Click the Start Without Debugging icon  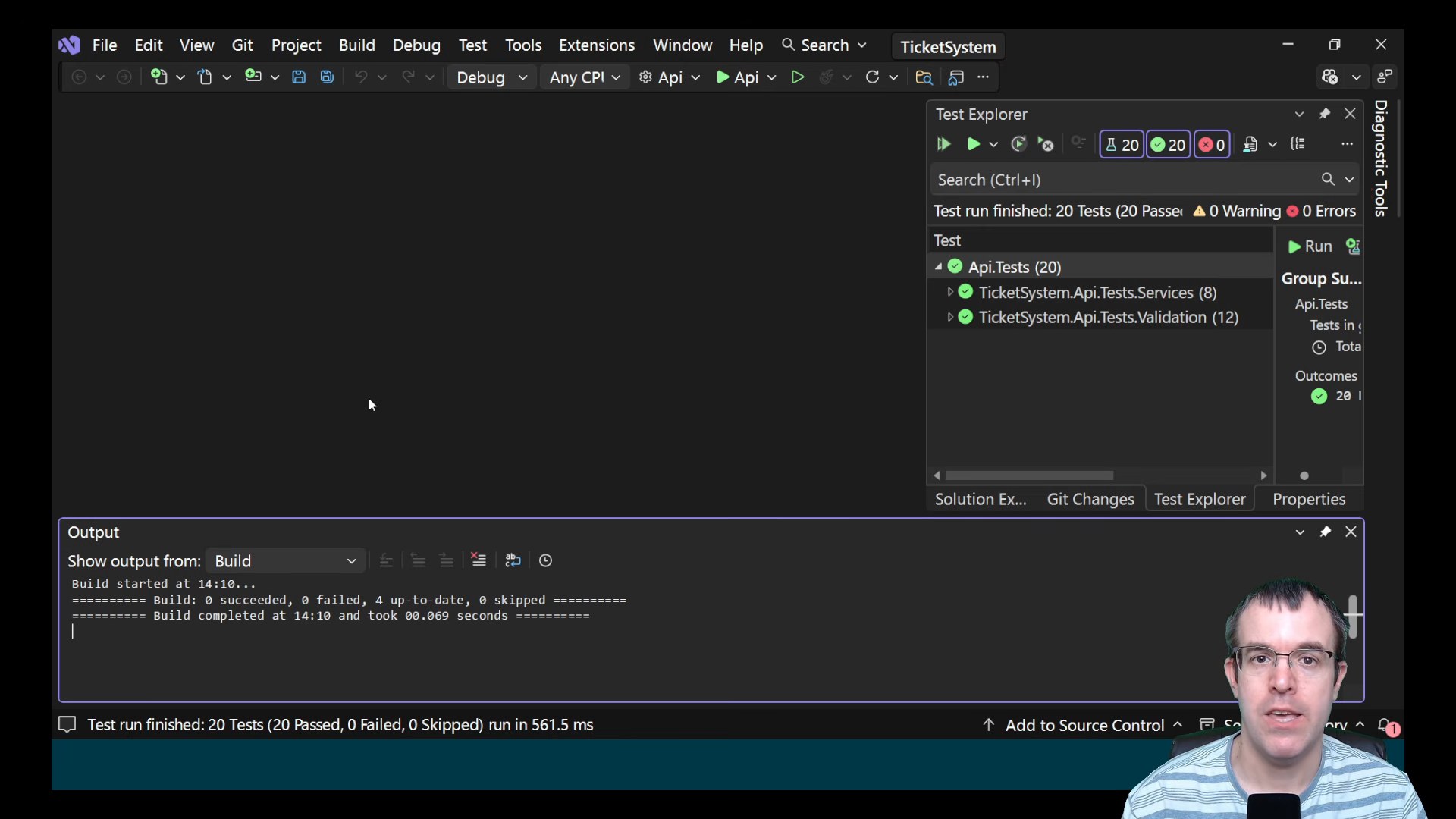797,77
